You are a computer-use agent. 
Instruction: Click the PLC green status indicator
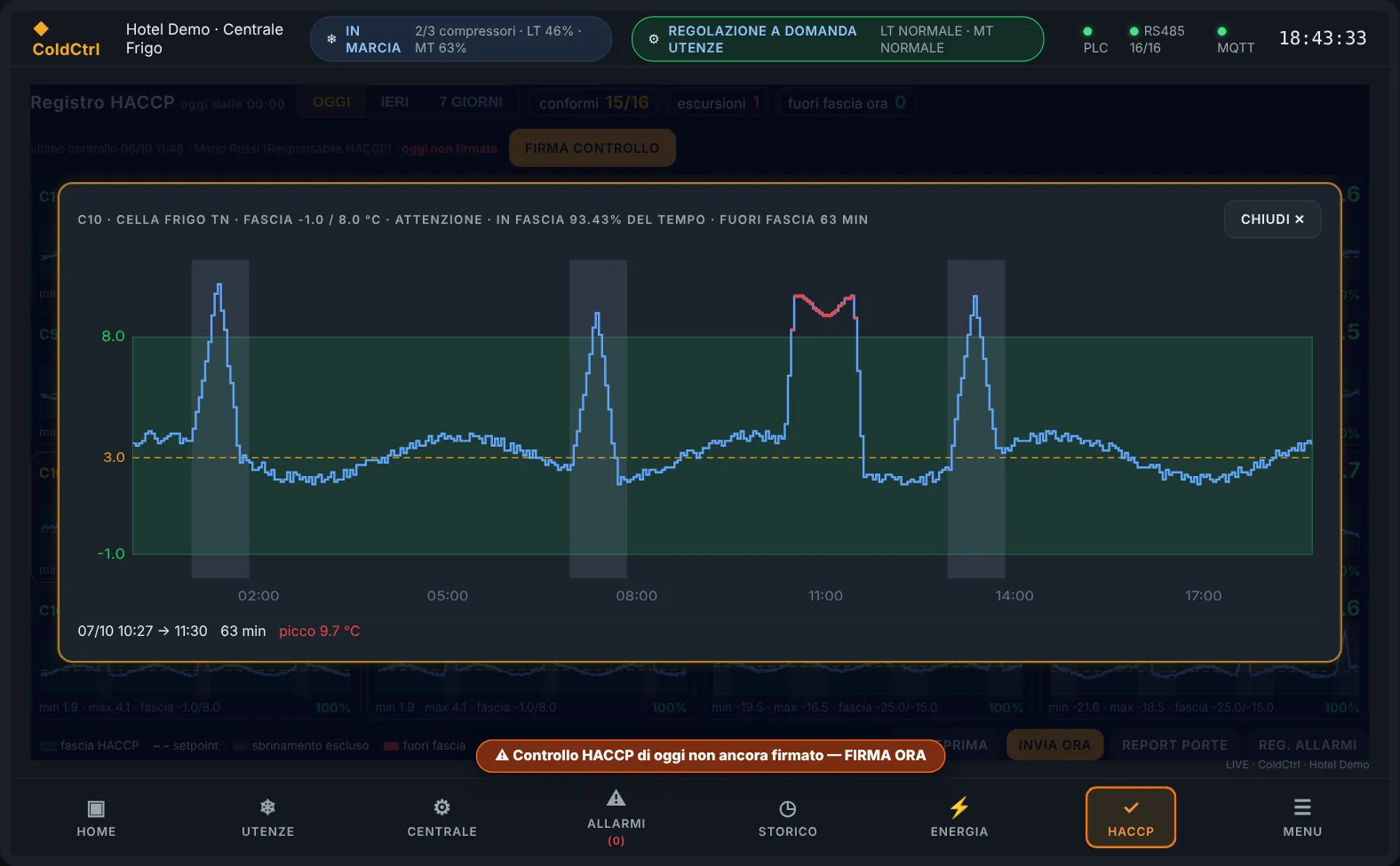(x=1087, y=31)
